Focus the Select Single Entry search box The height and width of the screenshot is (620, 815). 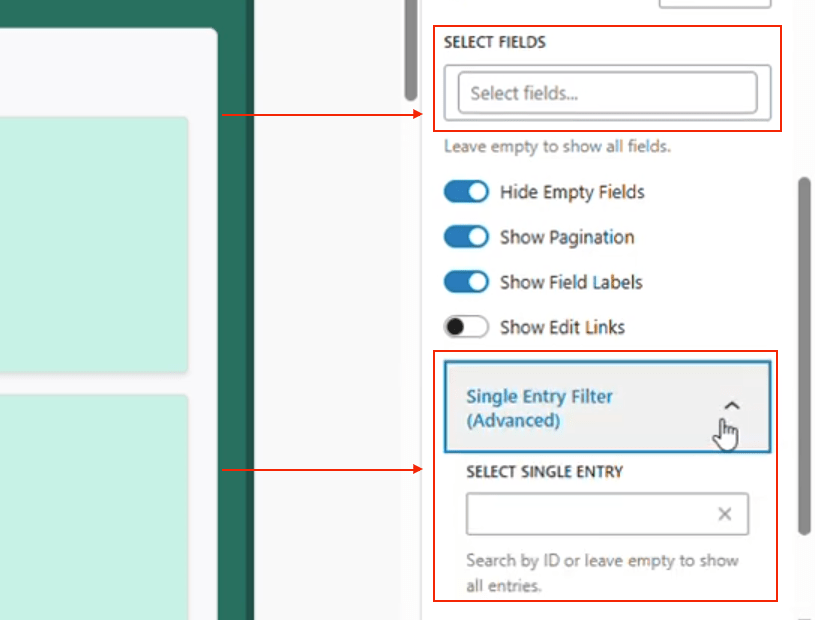point(590,513)
